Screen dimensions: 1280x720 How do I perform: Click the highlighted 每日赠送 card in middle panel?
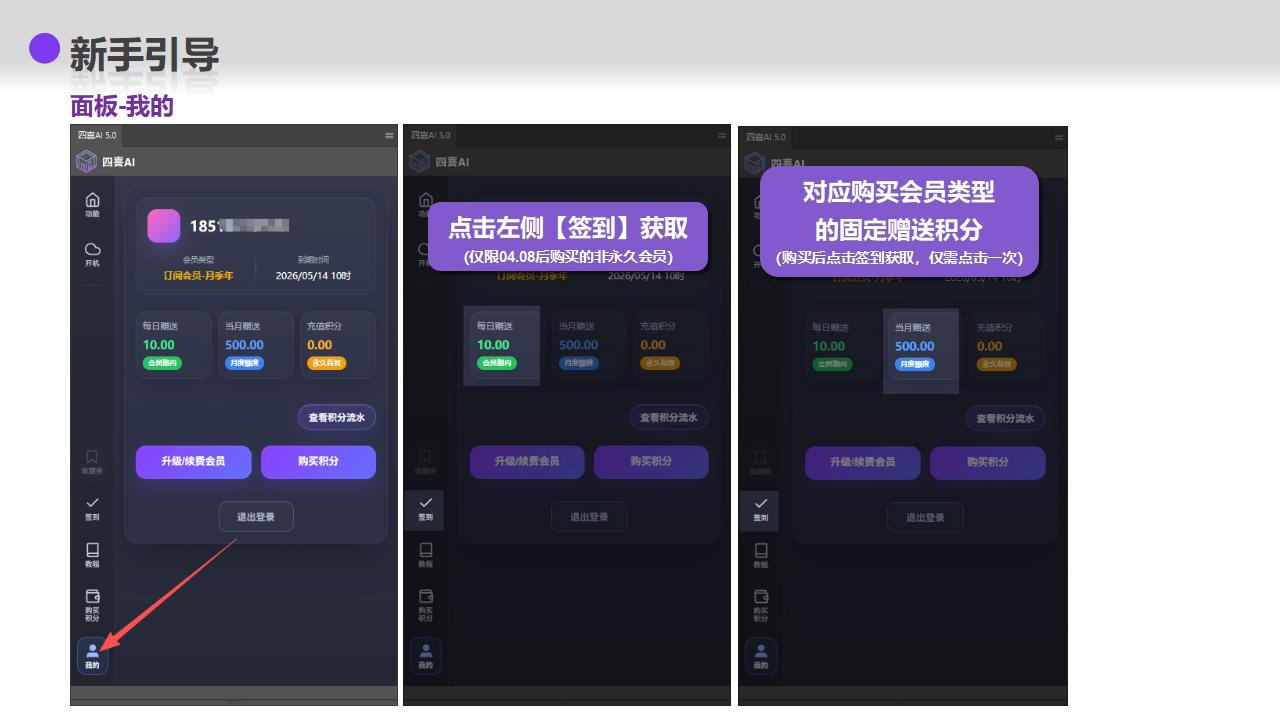[x=501, y=345]
